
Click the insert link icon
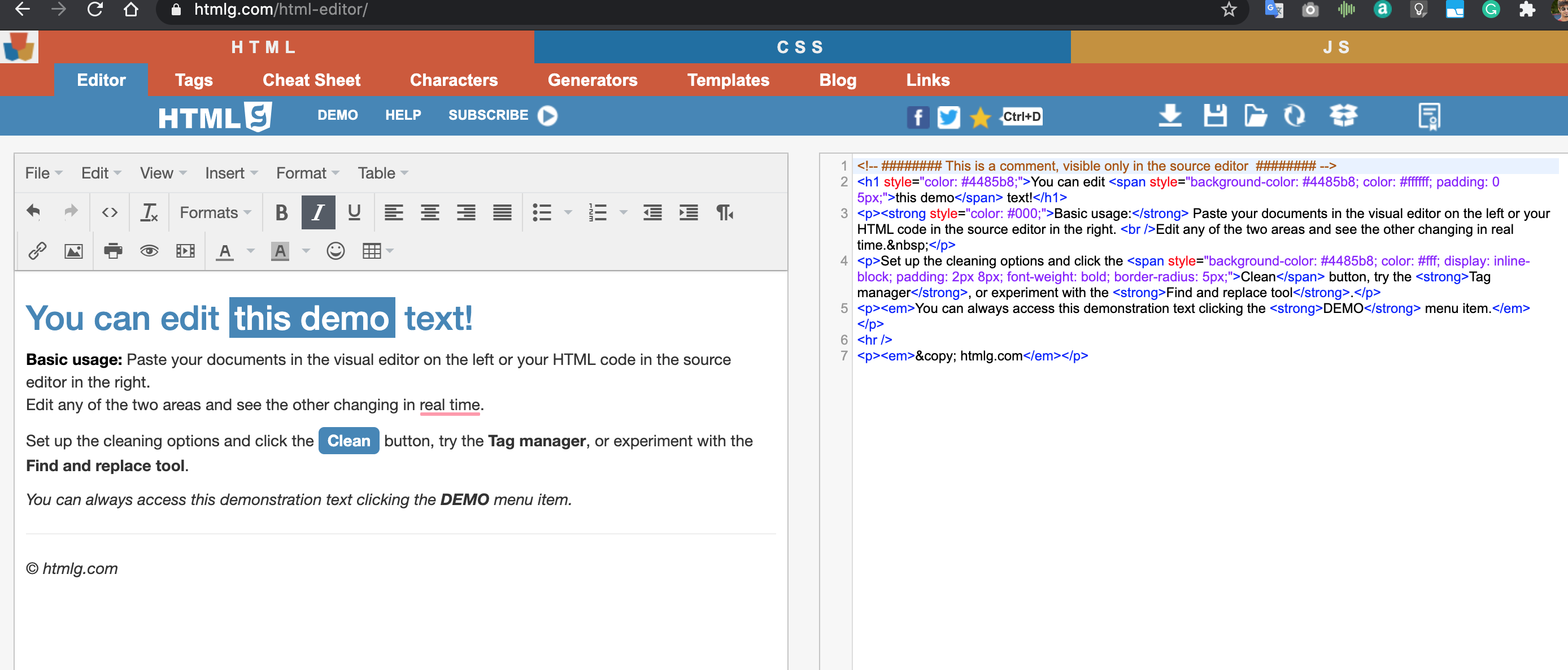click(38, 251)
